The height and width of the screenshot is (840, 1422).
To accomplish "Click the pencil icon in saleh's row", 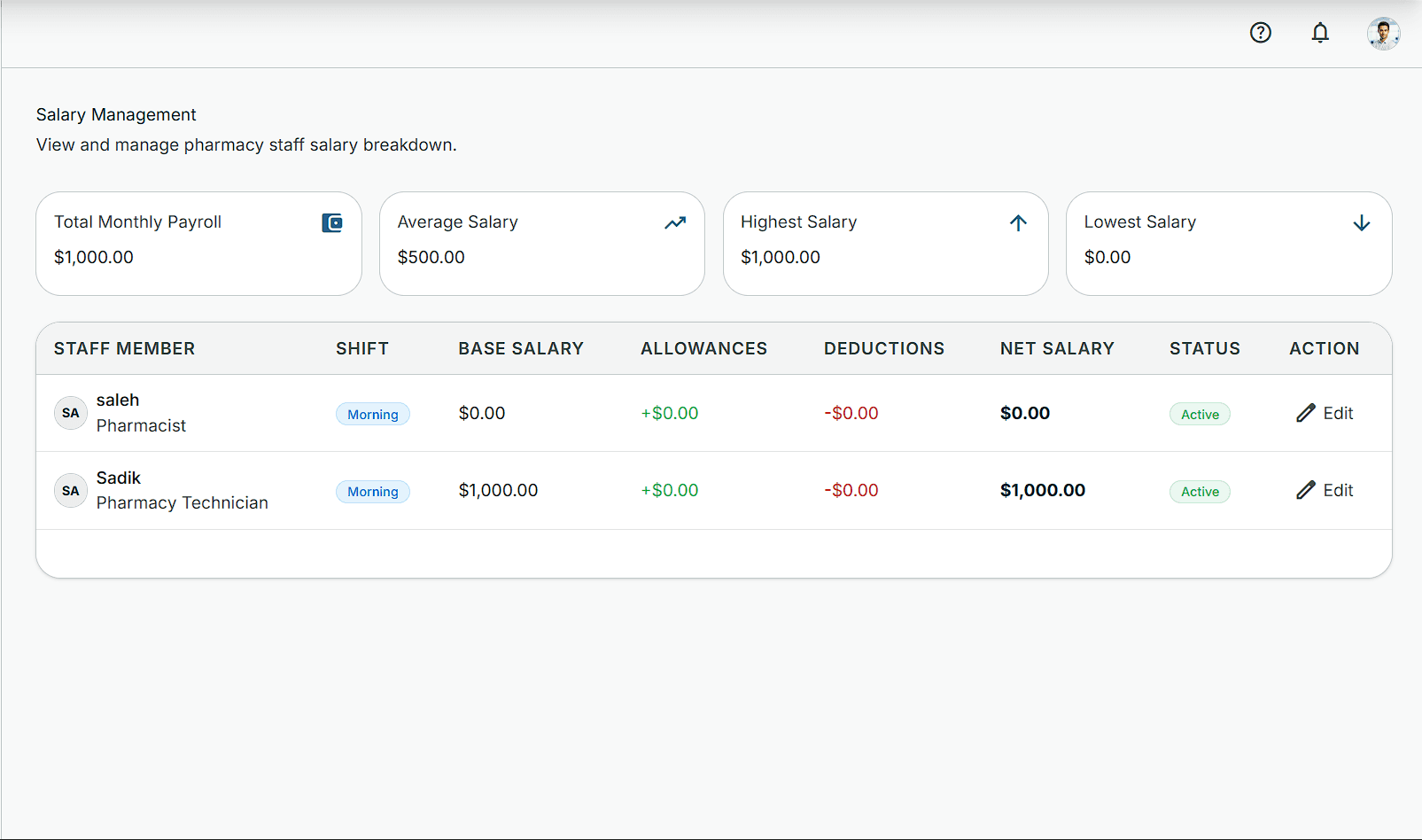I will tap(1305, 413).
